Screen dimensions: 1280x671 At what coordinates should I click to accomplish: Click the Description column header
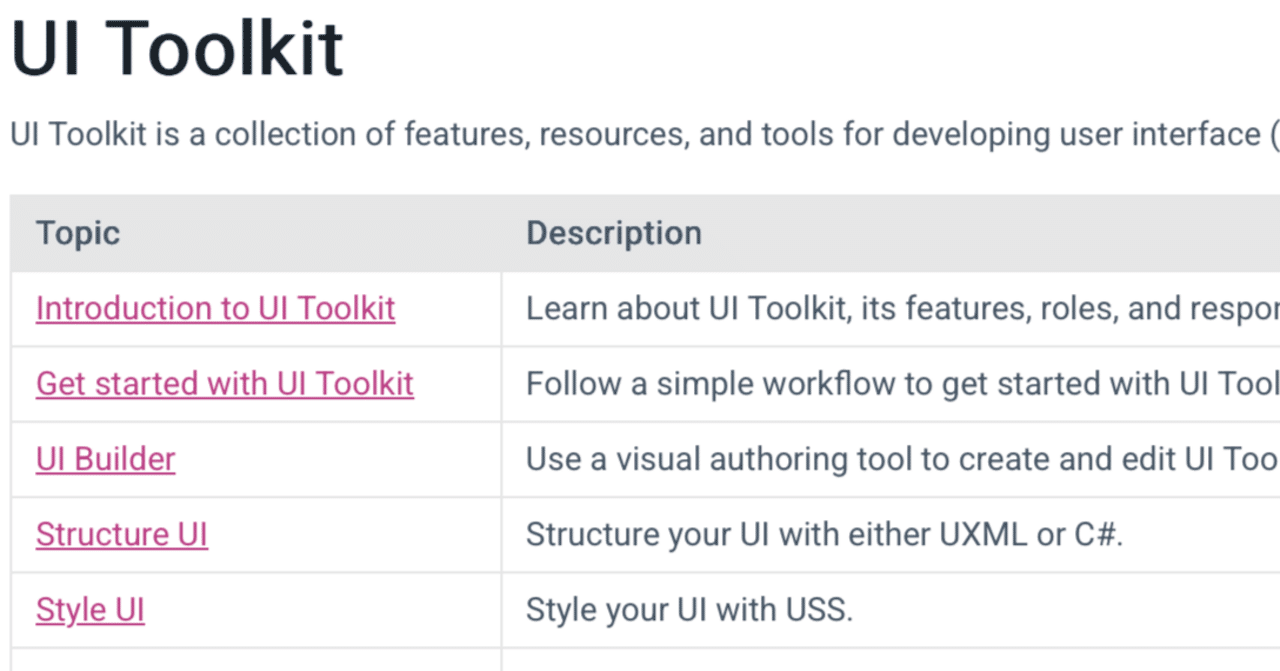pos(613,233)
